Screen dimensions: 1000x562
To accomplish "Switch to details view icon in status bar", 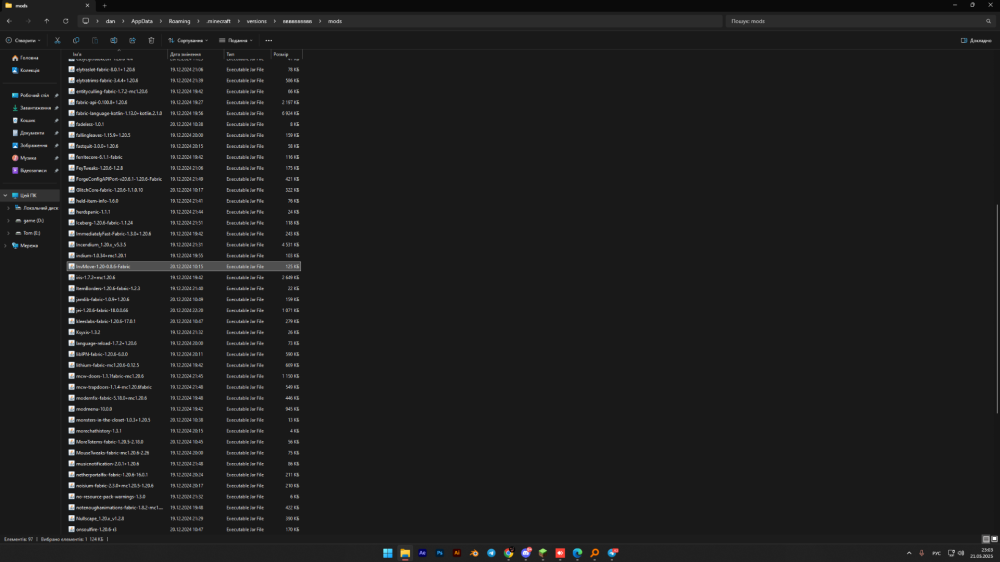I will 986,539.
